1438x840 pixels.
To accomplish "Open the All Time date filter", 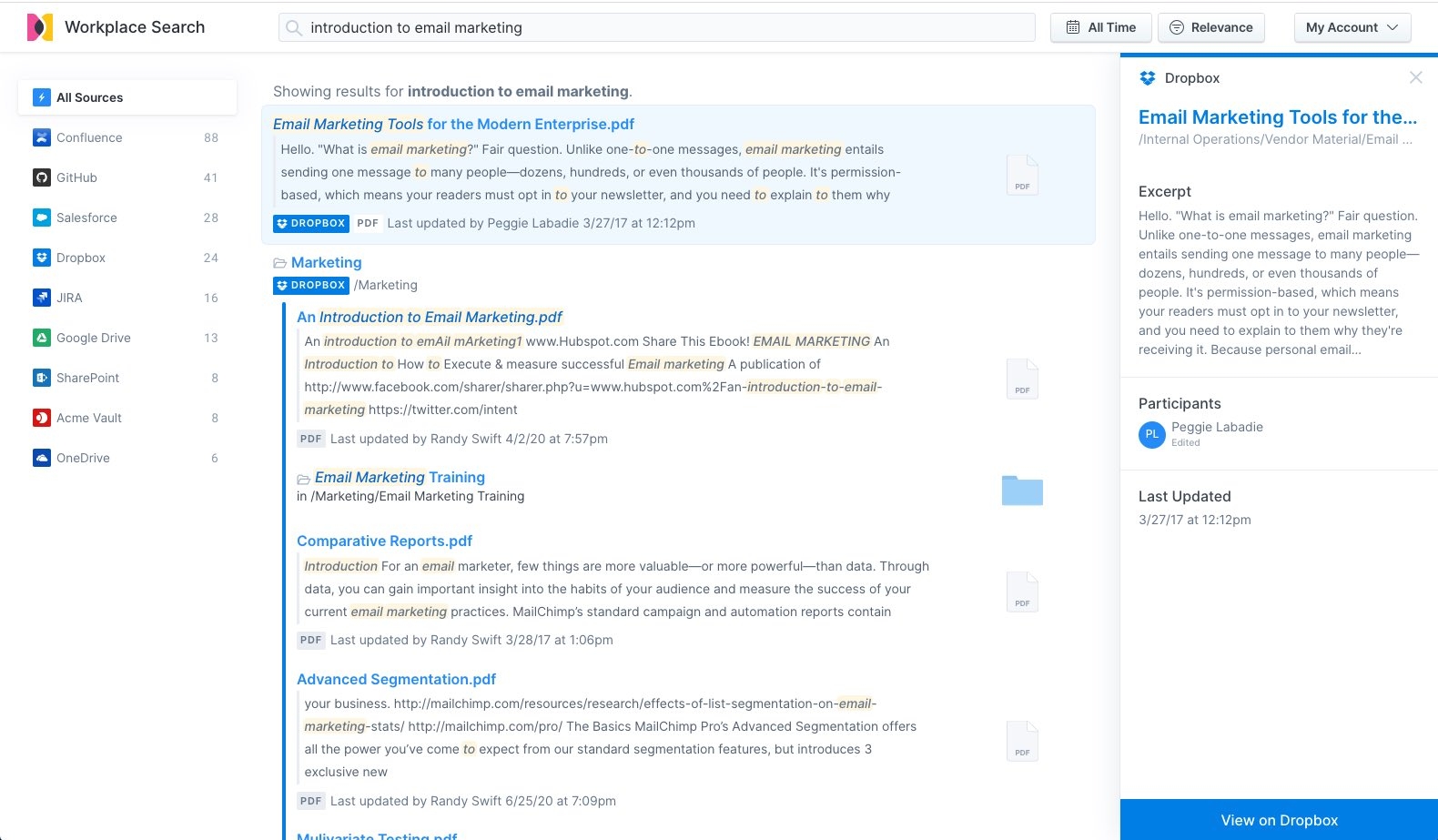I will (1101, 27).
